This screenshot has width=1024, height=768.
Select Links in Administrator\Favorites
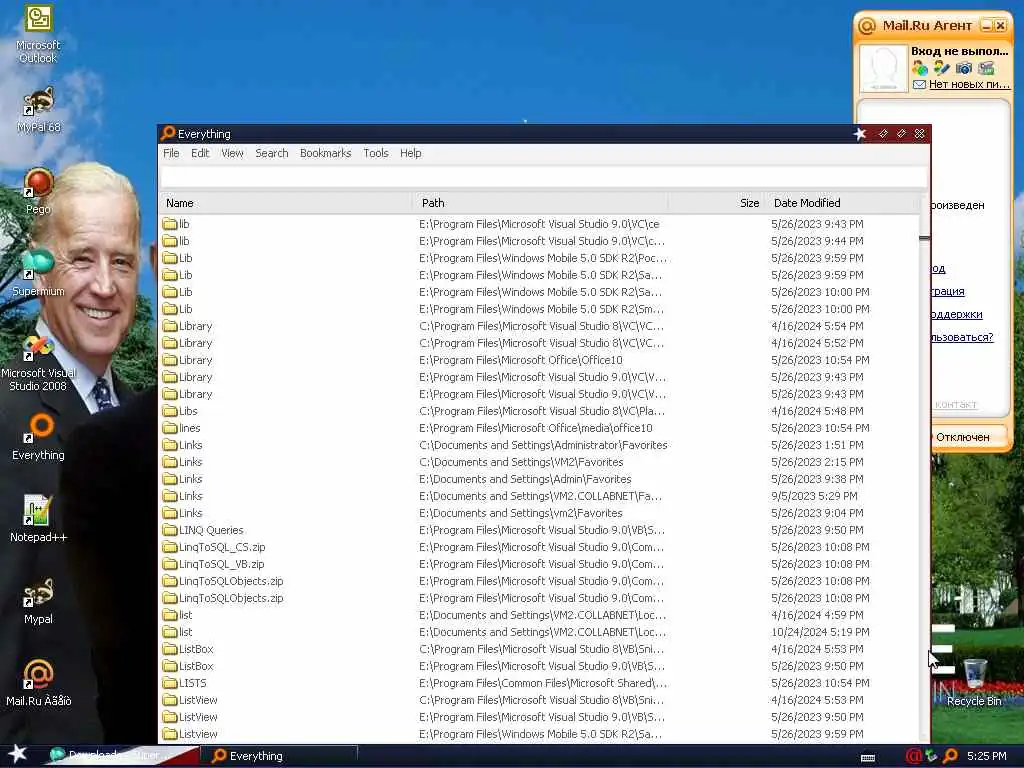(190, 445)
